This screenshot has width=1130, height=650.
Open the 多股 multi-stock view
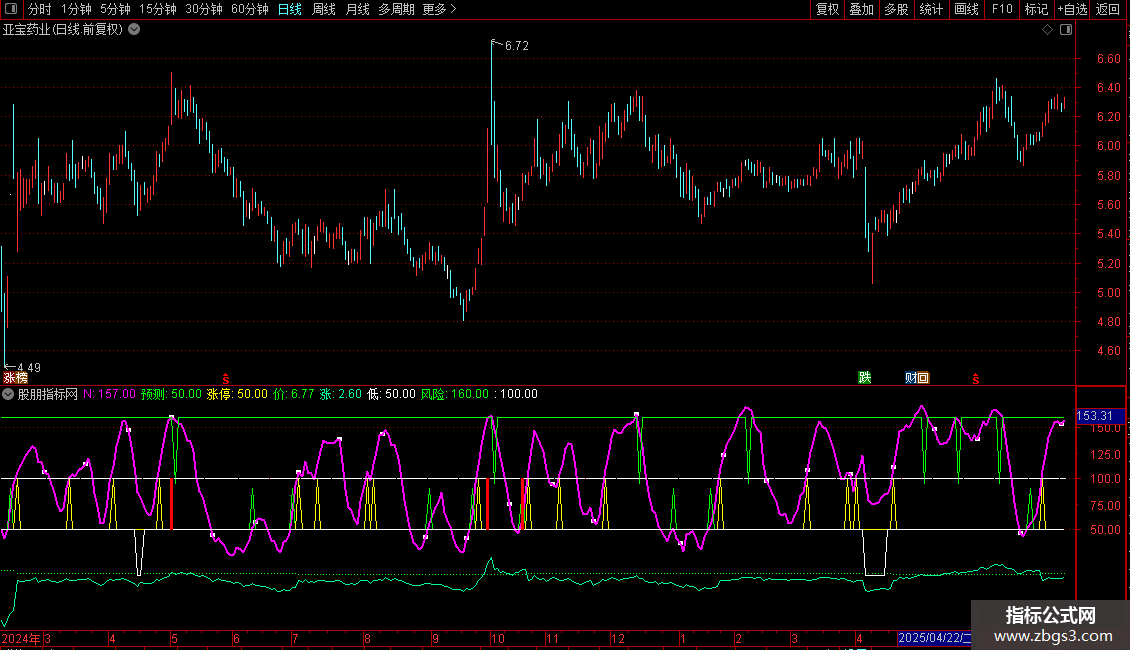tap(896, 9)
